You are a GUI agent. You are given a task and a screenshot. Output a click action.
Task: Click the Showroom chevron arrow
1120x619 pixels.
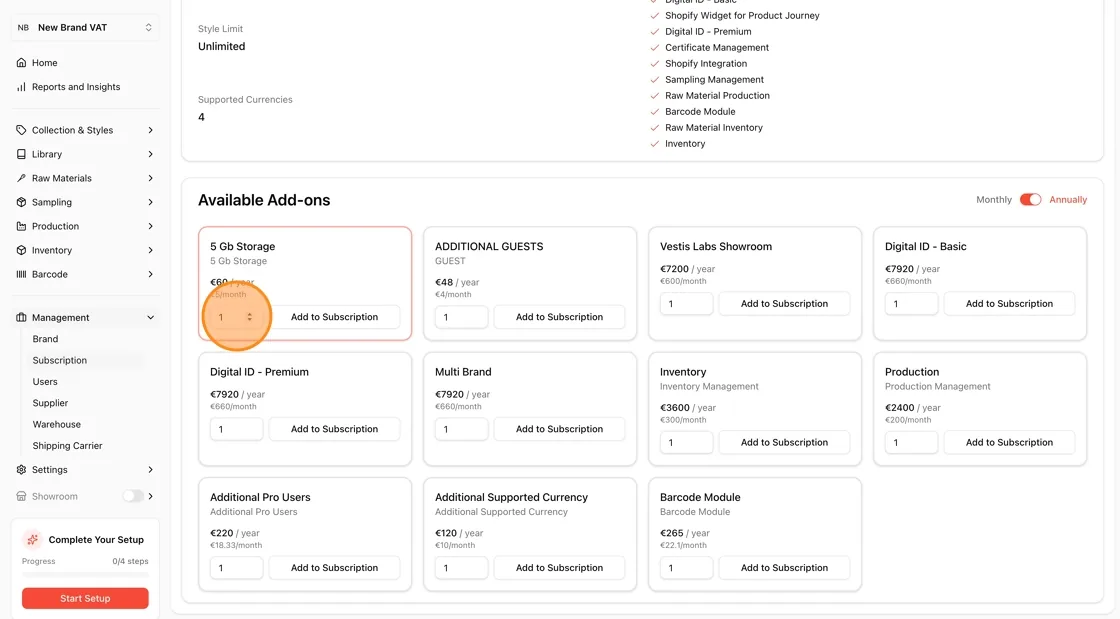(x=151, y=496)
